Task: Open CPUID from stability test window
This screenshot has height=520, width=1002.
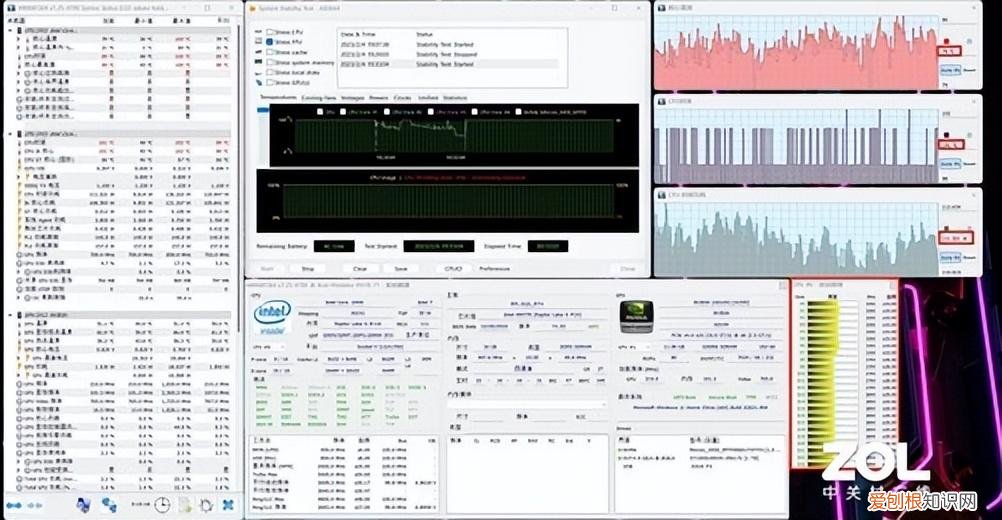Action: [x=453, y=268]
